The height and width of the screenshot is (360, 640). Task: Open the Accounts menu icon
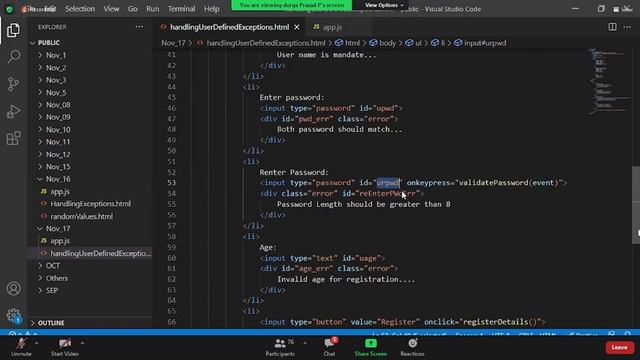pos(13,289)
